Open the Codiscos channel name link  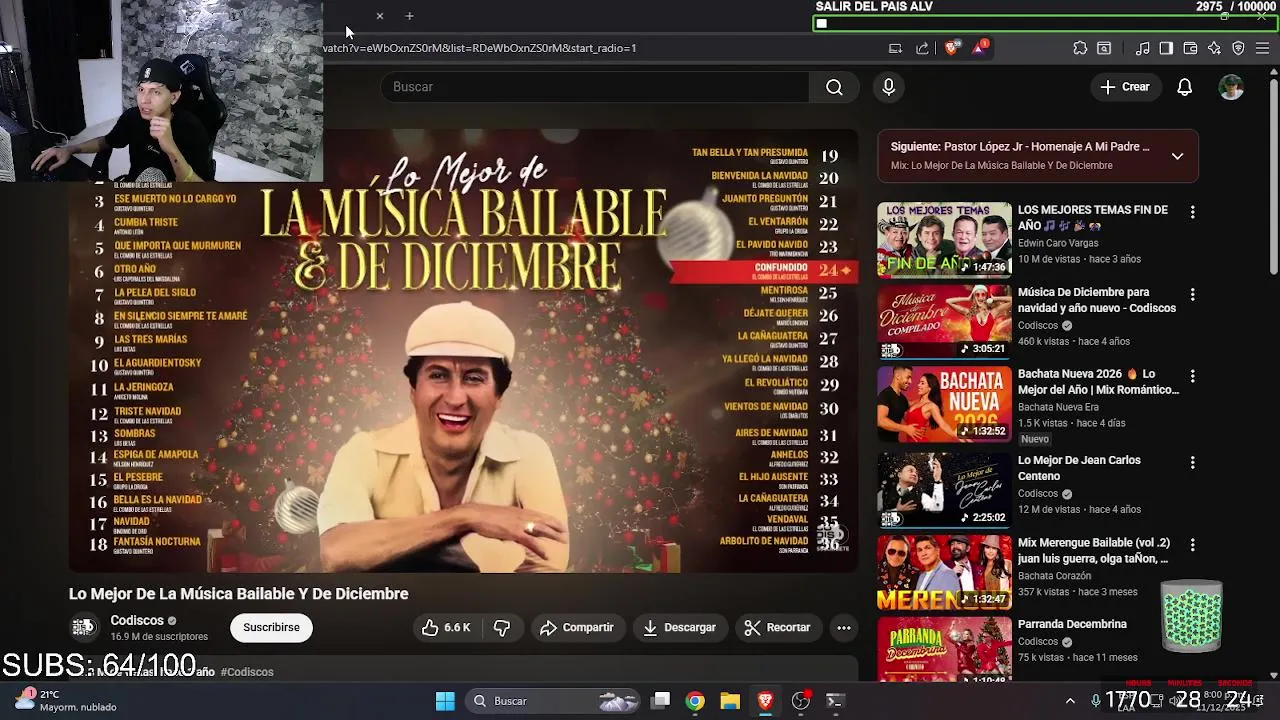137,620
